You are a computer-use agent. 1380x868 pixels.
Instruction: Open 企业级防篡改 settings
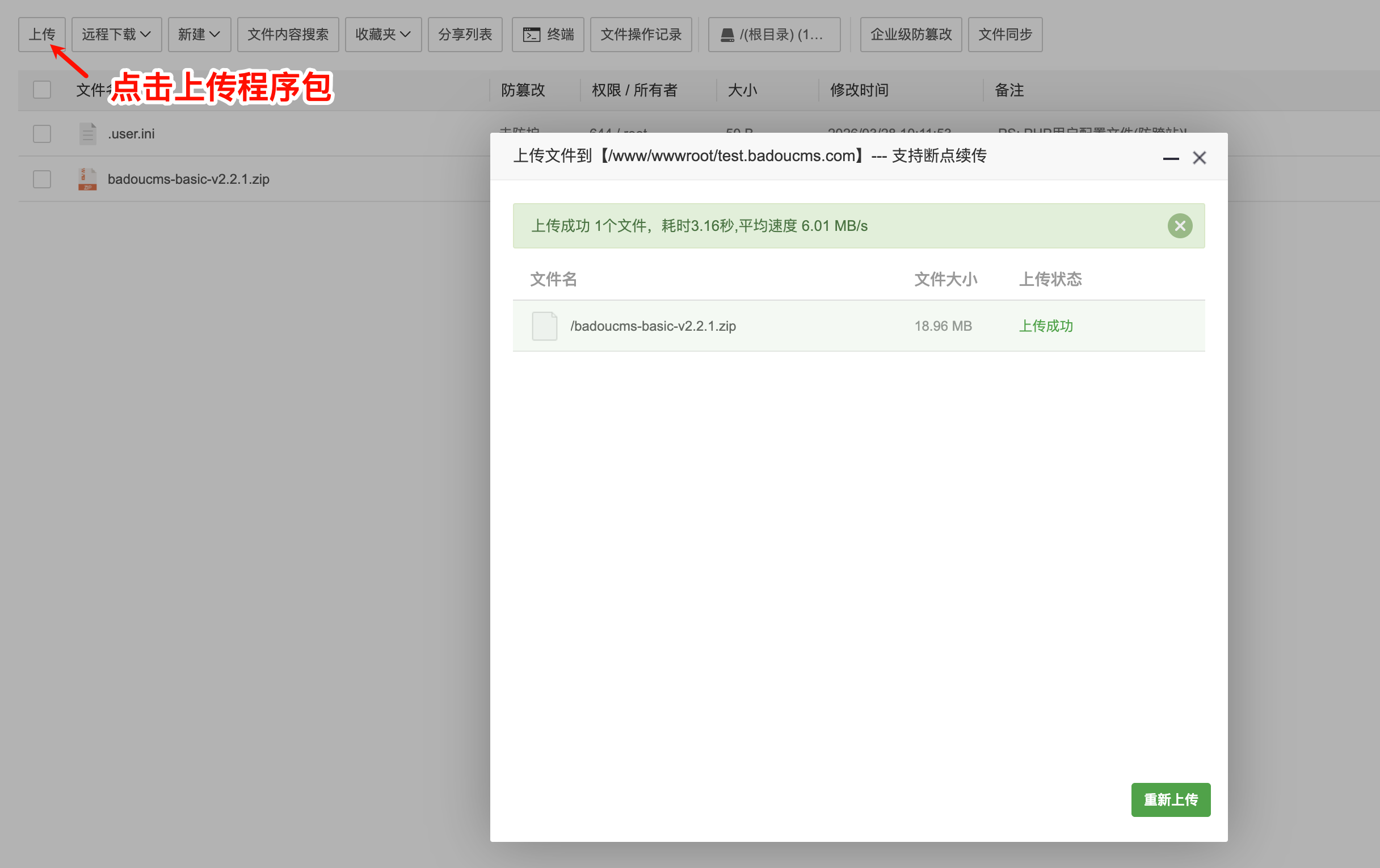(x=911, y=35)
